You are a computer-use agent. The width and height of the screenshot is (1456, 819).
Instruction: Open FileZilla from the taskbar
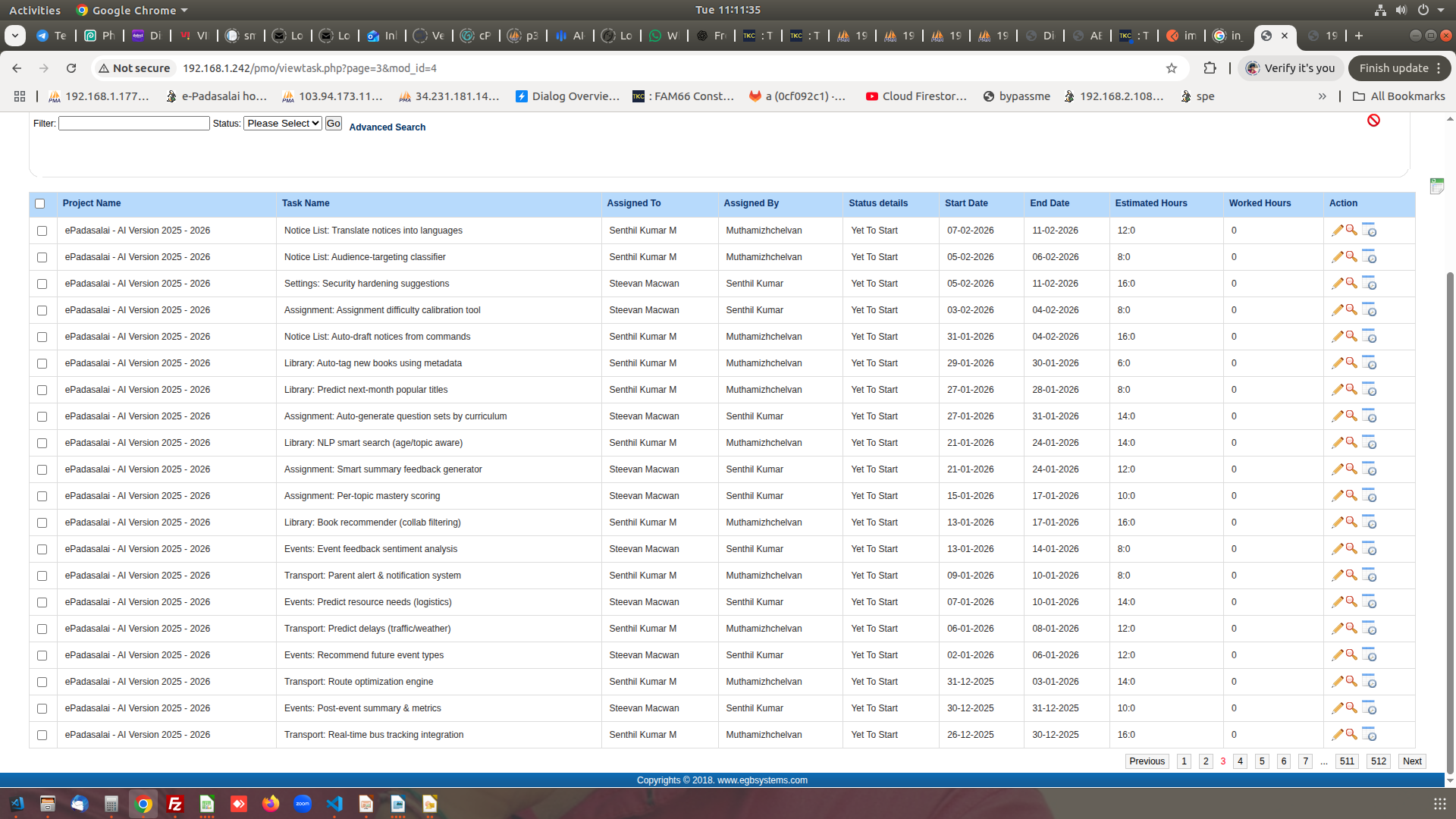click(x=175, y=805)
